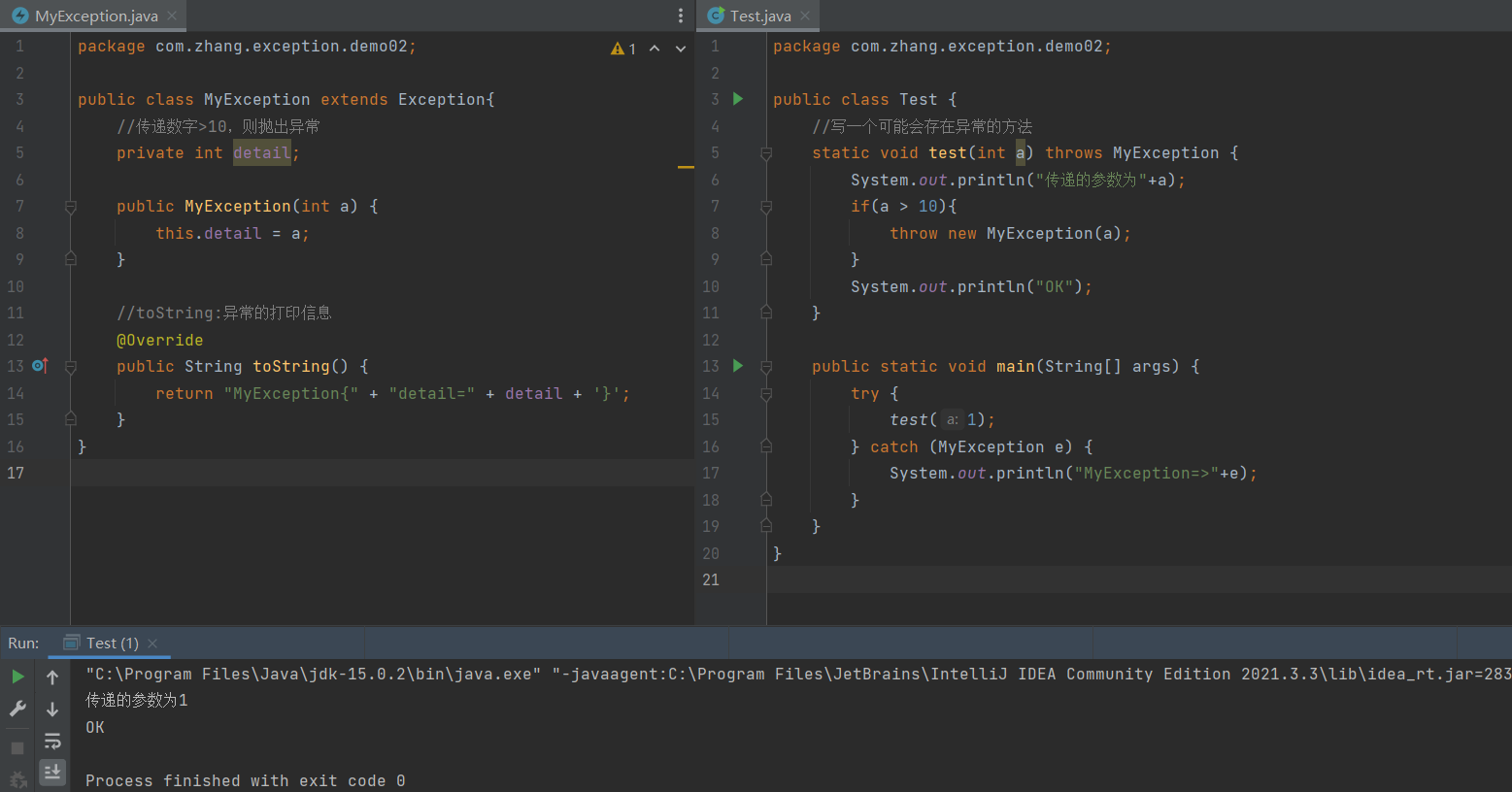
Task: Click the 'throws' keyword in Test.java
Action: pos(1073,152)
